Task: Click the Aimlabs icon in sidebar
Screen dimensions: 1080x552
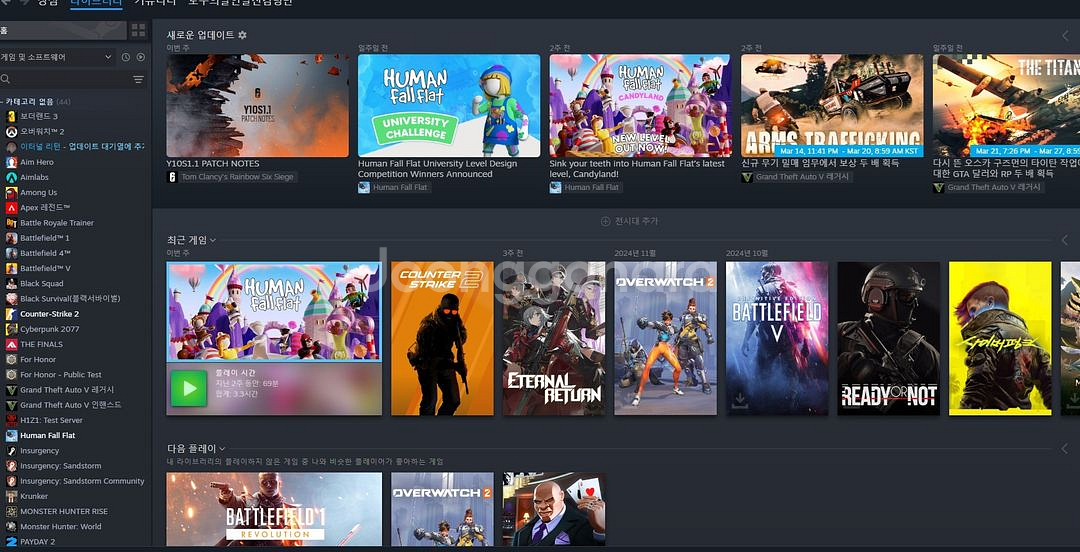Action: coord(11,177)
